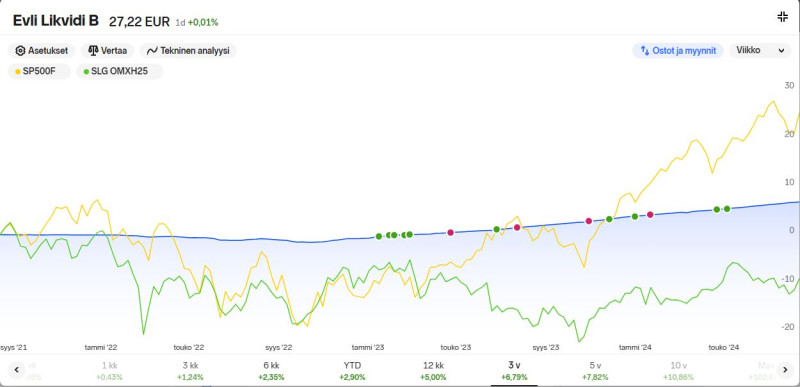Click pink sell marker near touko '23
This screenshot has width=800, height=387.
(x=451, y=233)
